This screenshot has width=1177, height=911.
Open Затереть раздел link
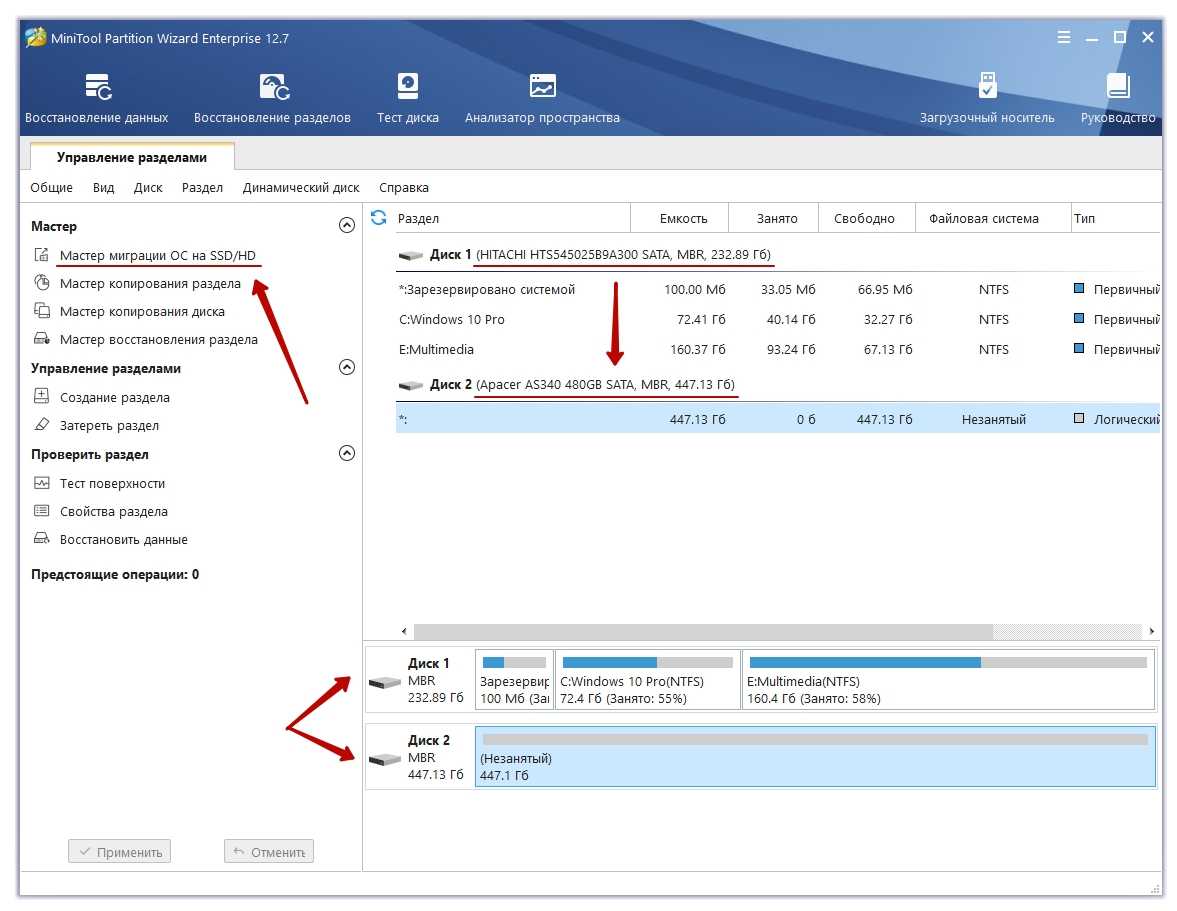point(110,425)
